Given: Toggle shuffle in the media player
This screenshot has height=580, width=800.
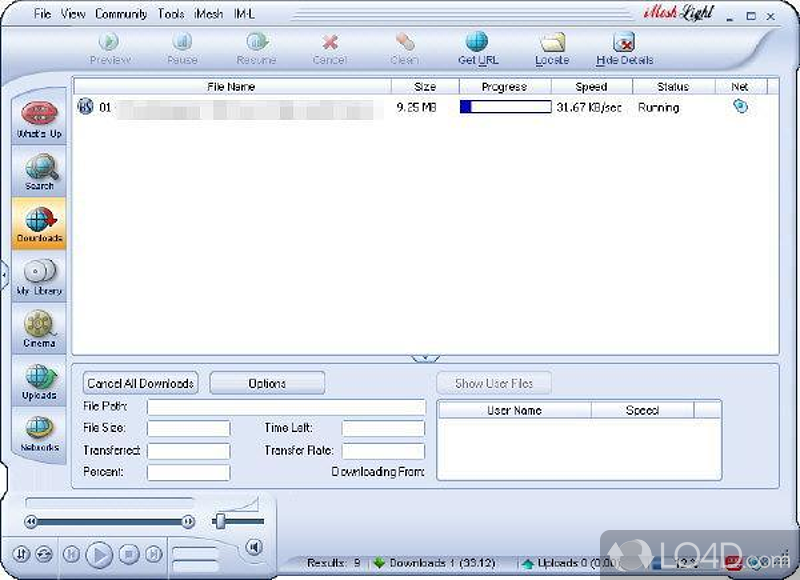Looking at the screenshot, I should tap(21, 554).
